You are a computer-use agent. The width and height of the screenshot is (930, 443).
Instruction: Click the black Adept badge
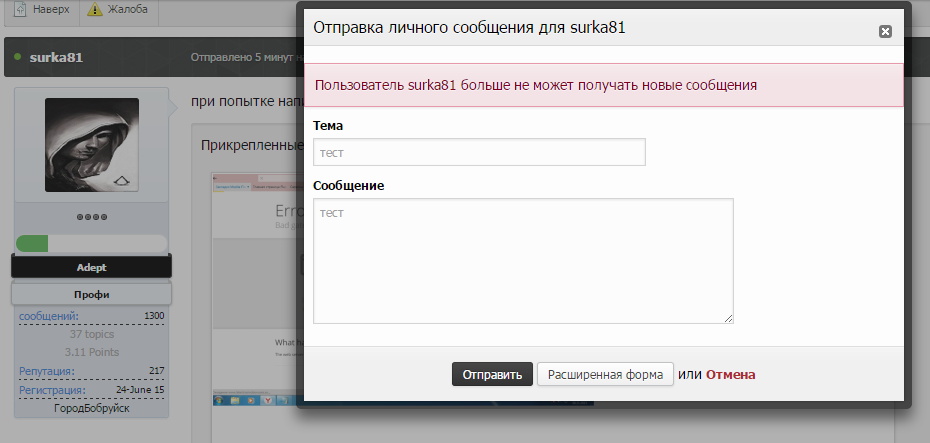[91, 267]
